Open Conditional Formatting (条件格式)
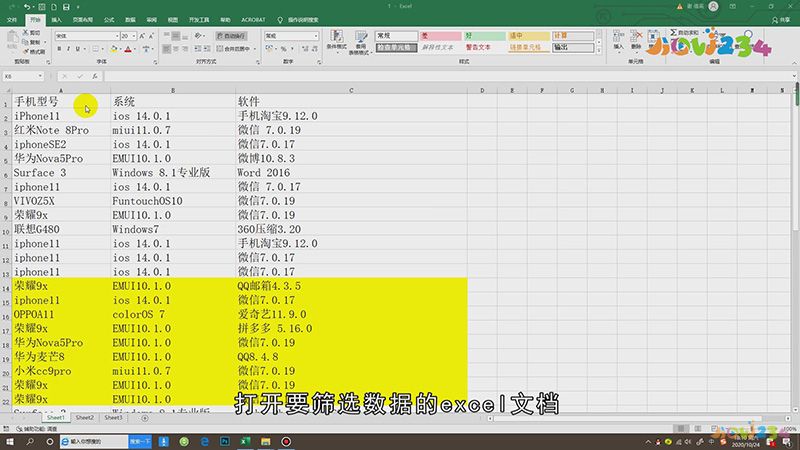This screenshot has height=450, width=800. pyautogui.click(x=336, y=42)
